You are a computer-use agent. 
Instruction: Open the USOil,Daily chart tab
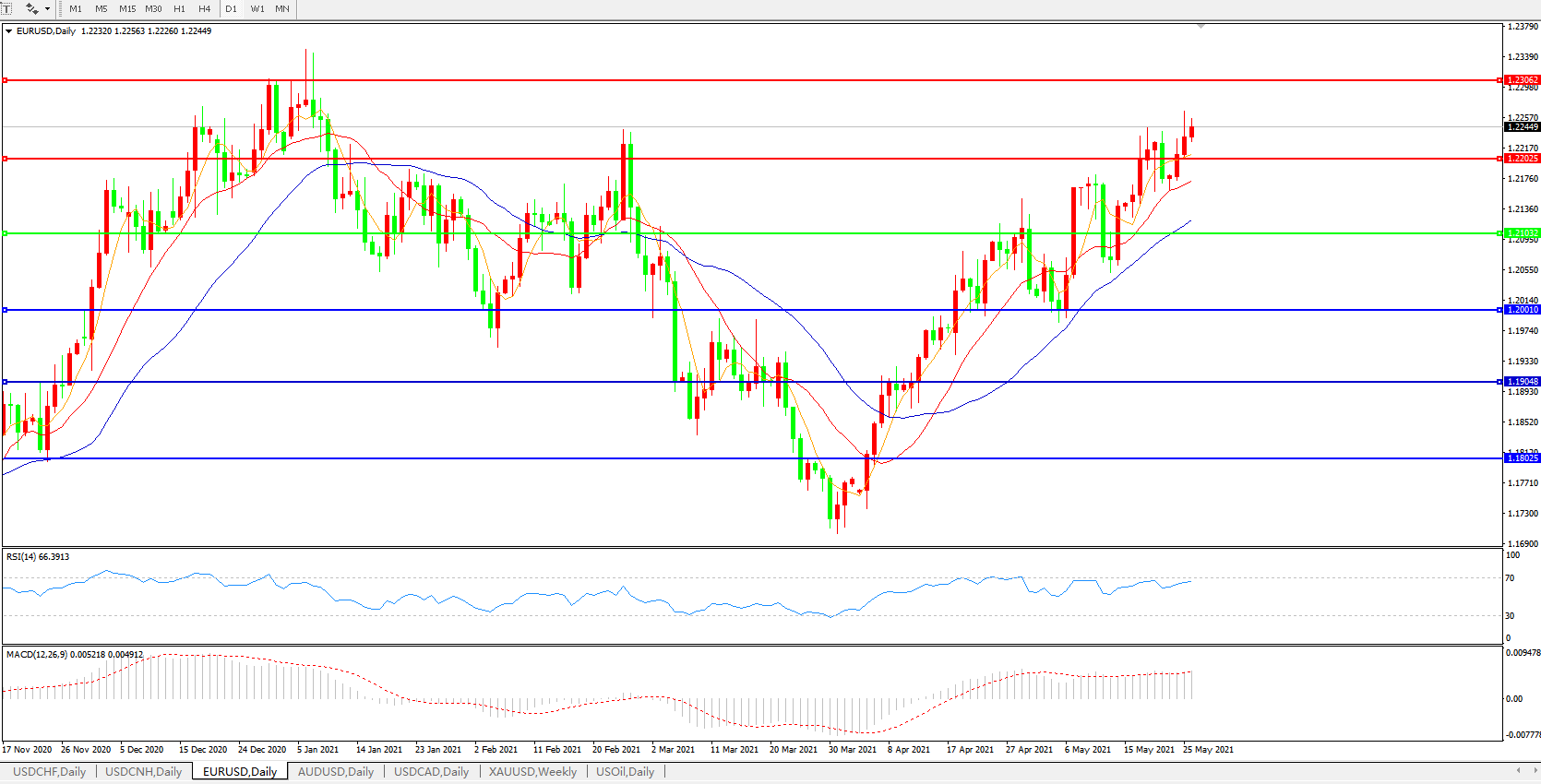click(x=625, y=772)
